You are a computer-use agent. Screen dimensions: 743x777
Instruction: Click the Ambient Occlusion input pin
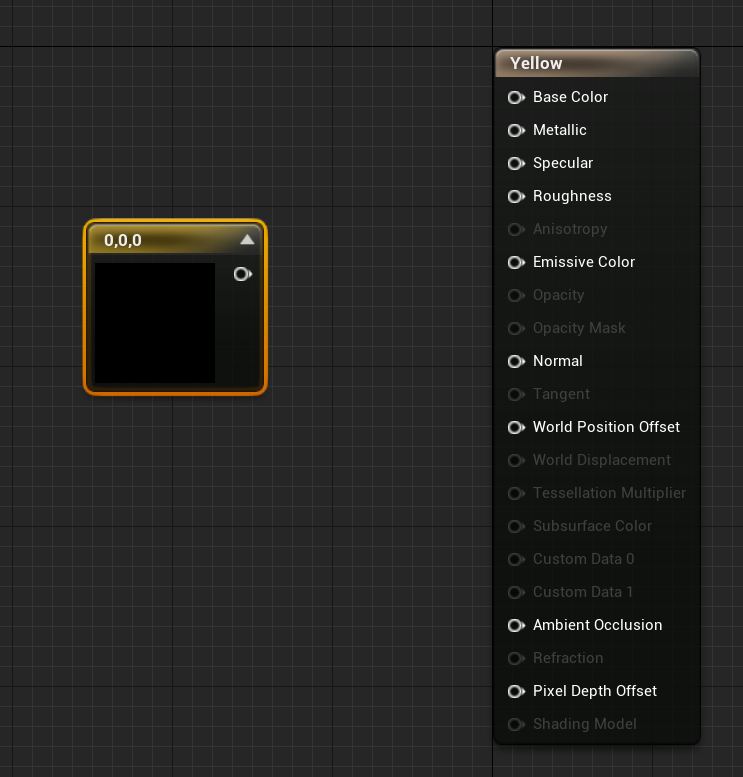(x=516, y=625)
